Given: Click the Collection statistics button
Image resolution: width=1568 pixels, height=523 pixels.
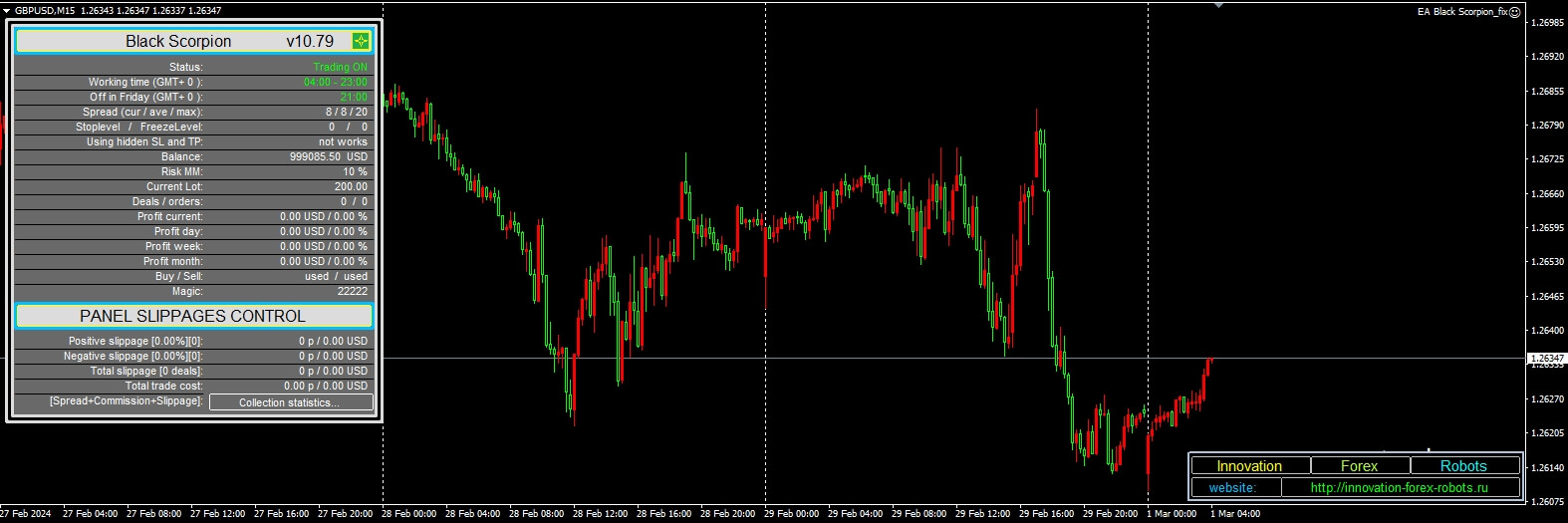Looking at the screenshot, I should (x=291, y=402).
